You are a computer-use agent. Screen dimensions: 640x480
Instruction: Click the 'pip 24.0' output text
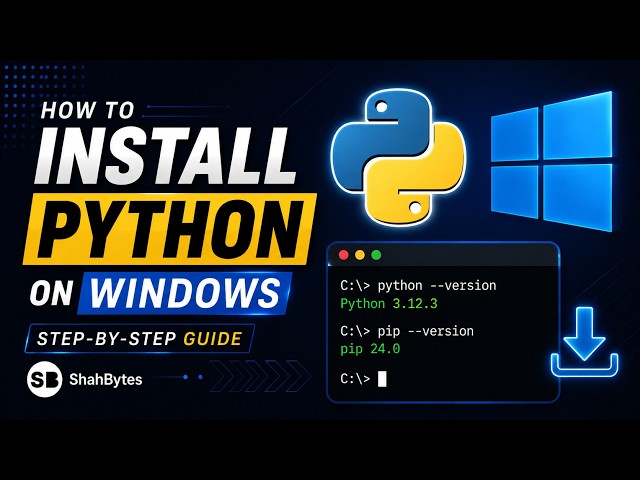(370, 349)
